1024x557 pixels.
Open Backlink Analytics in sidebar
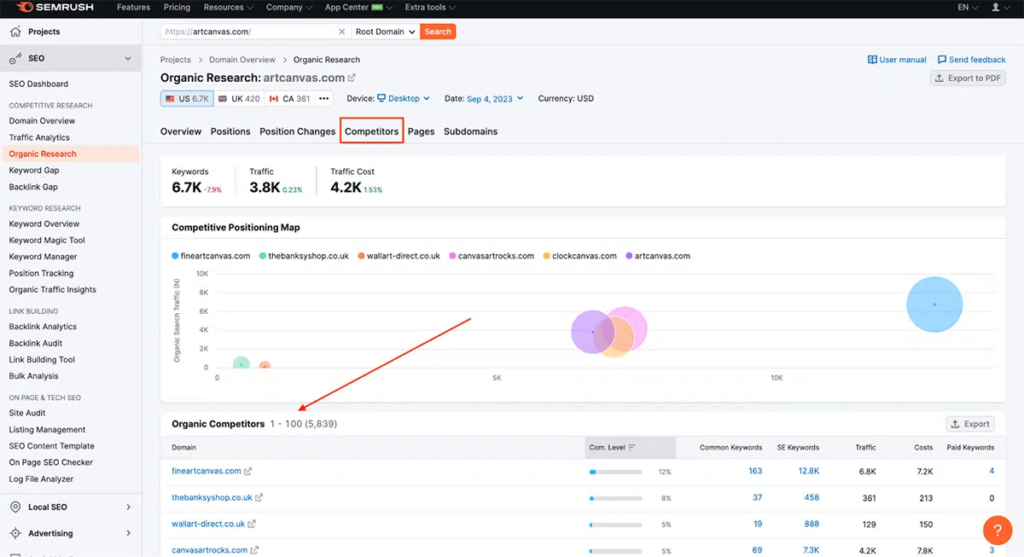[x=42, y=326]
